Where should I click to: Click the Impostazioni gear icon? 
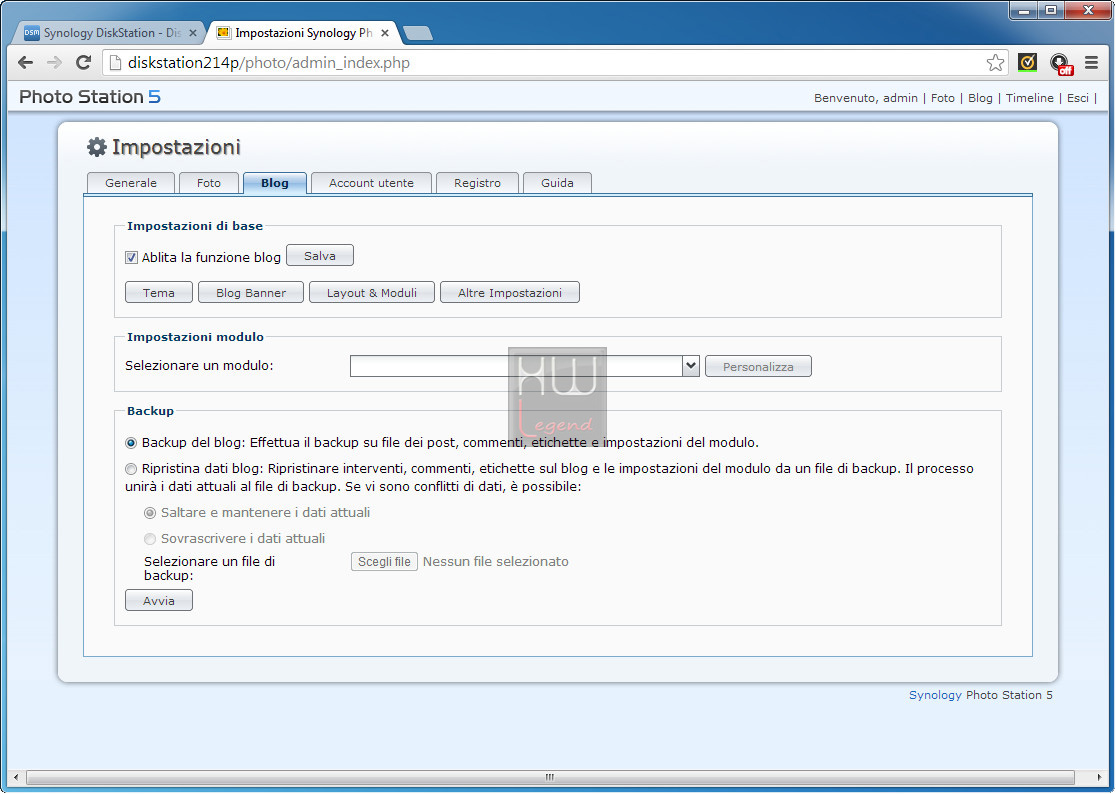pos(97,147)
